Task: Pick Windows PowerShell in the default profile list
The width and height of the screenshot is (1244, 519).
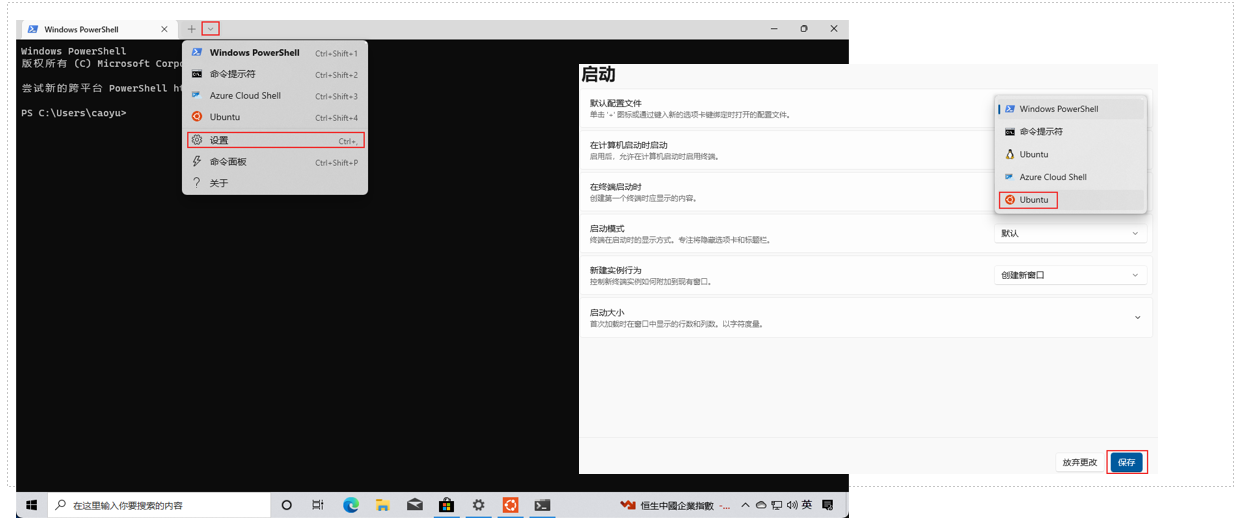Action: click(x=1071, y=109)
